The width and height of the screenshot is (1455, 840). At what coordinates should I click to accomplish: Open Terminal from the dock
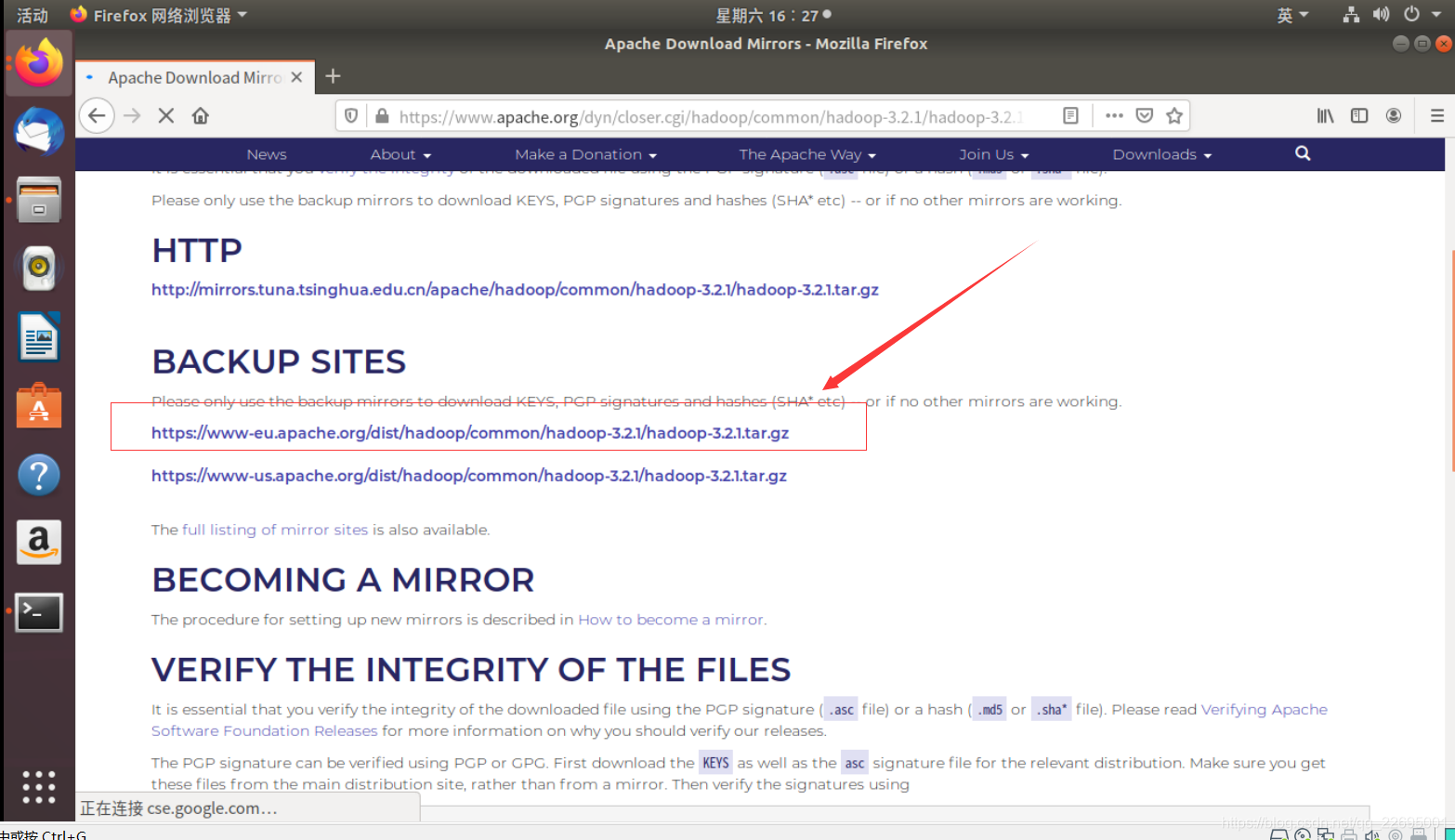tap(39, 611)
